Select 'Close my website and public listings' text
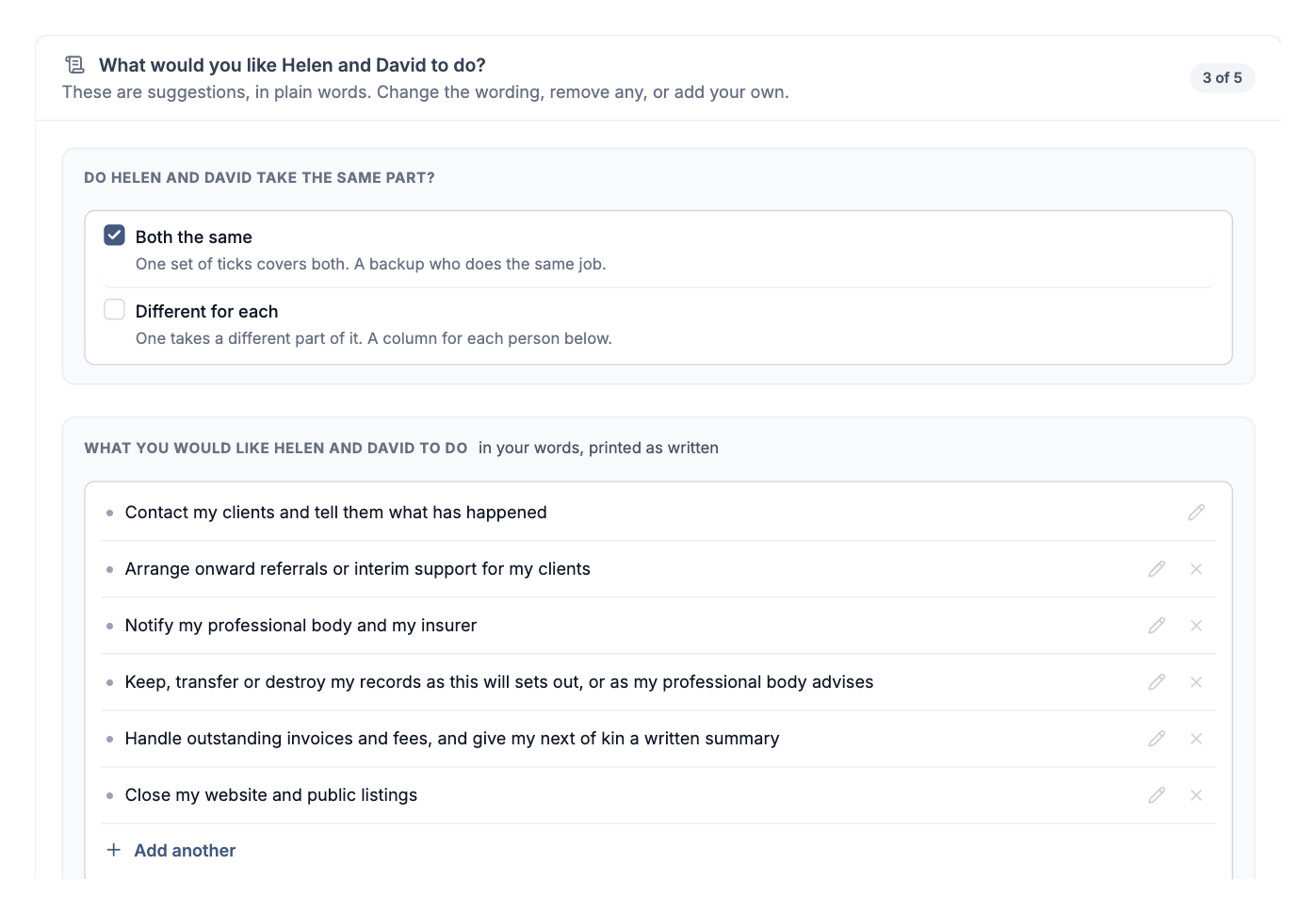The height and width of the screenshot is (914, 1316). (271, 795)
